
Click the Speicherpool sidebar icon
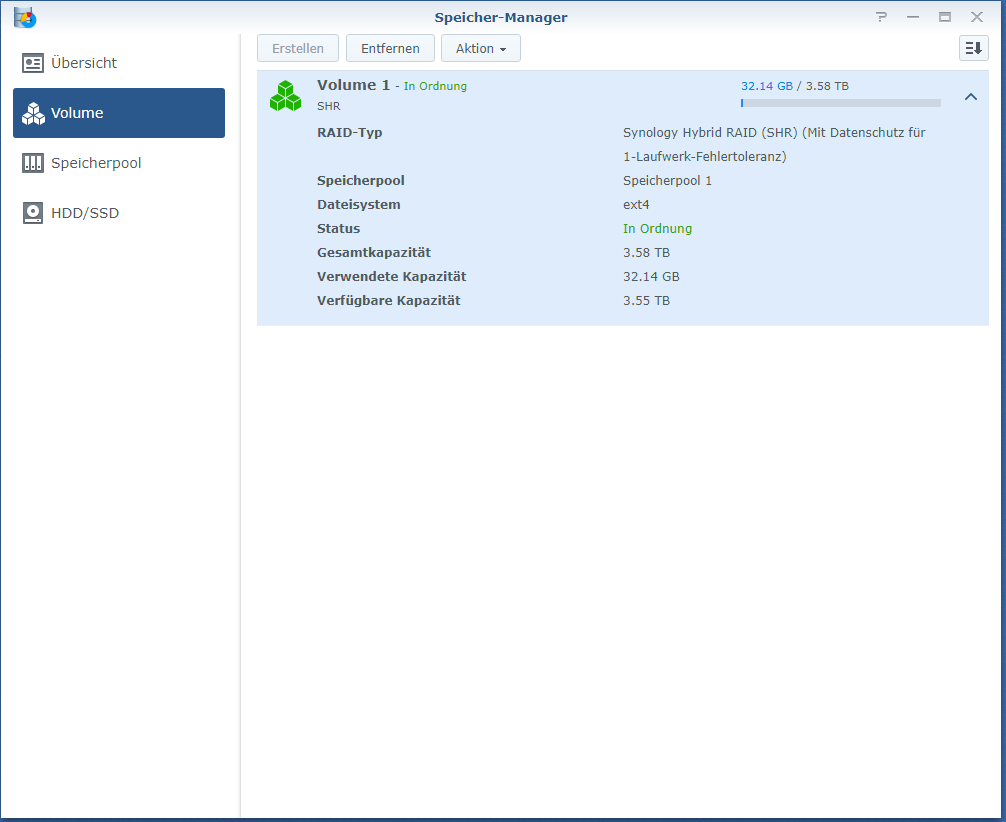(x=33, y=163)
